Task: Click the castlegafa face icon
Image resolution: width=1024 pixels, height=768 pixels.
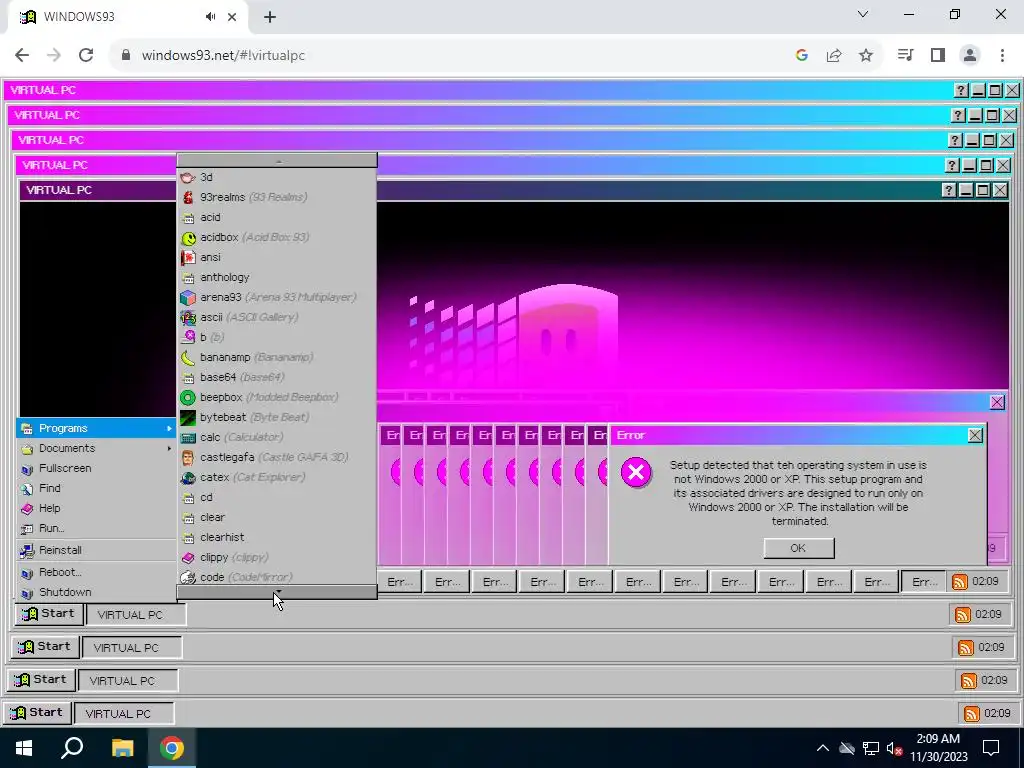Action: coord(188,457)
